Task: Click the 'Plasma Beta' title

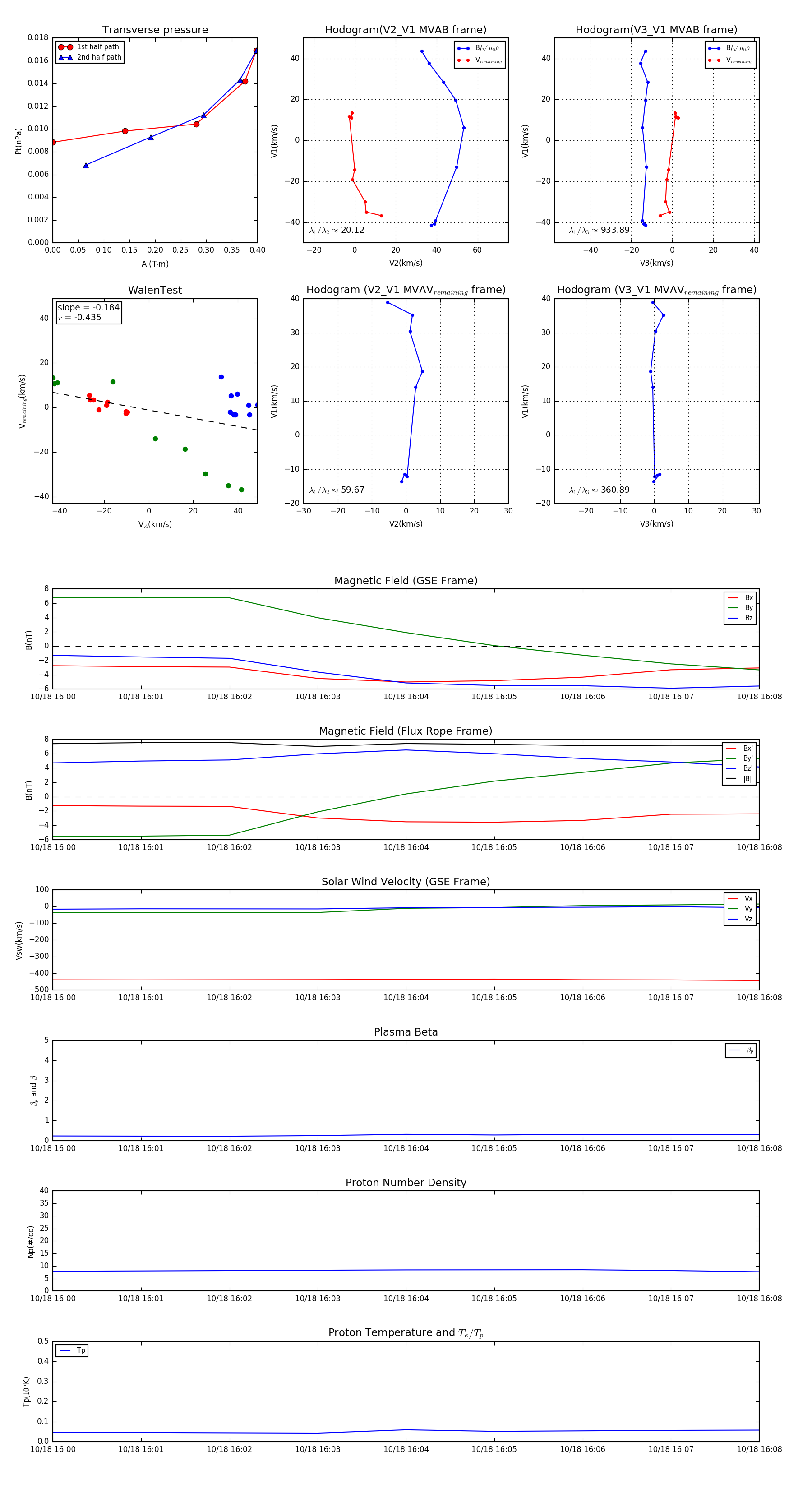Action: [x=406, y=1032]
